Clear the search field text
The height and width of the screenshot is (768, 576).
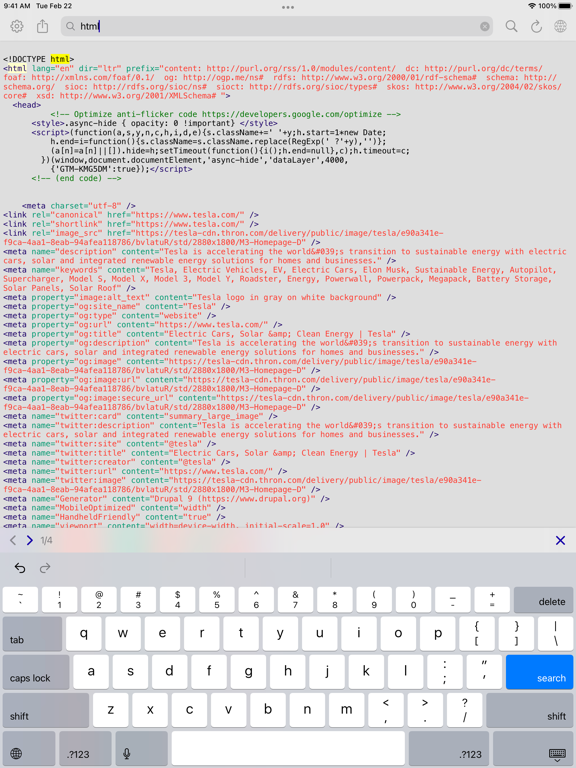(484, 26)
